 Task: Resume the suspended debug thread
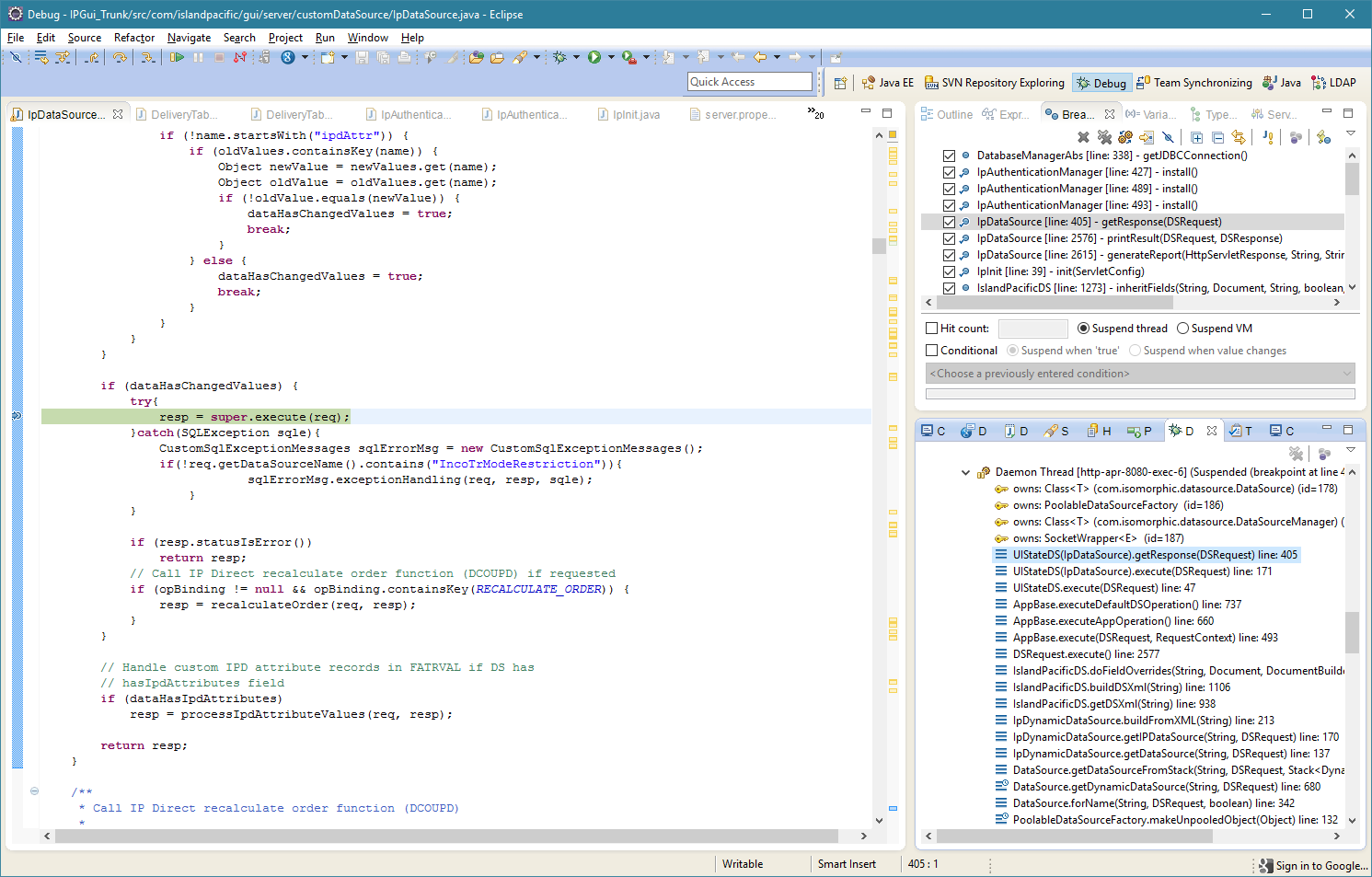coord(177,57)
